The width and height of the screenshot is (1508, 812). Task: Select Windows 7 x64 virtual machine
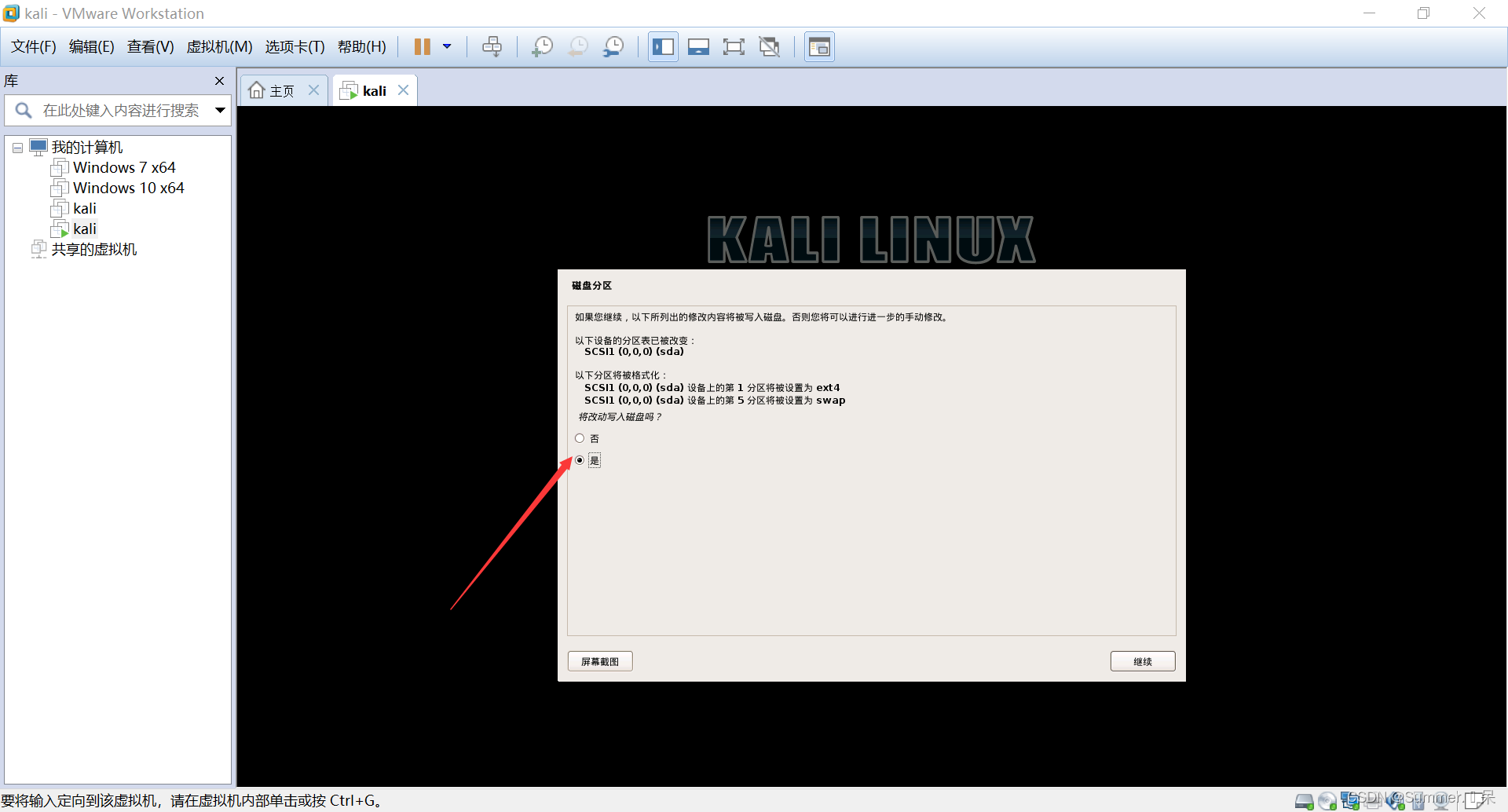124,168
